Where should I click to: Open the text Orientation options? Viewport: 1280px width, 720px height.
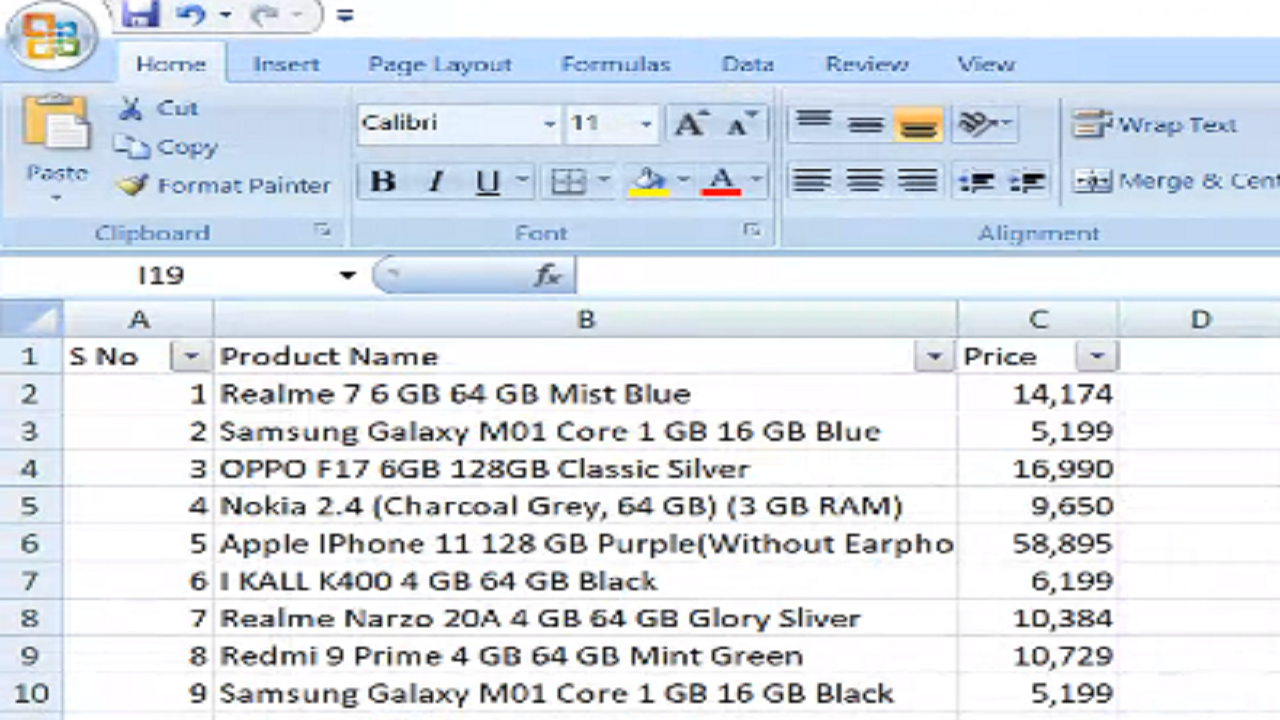[984, 124]
